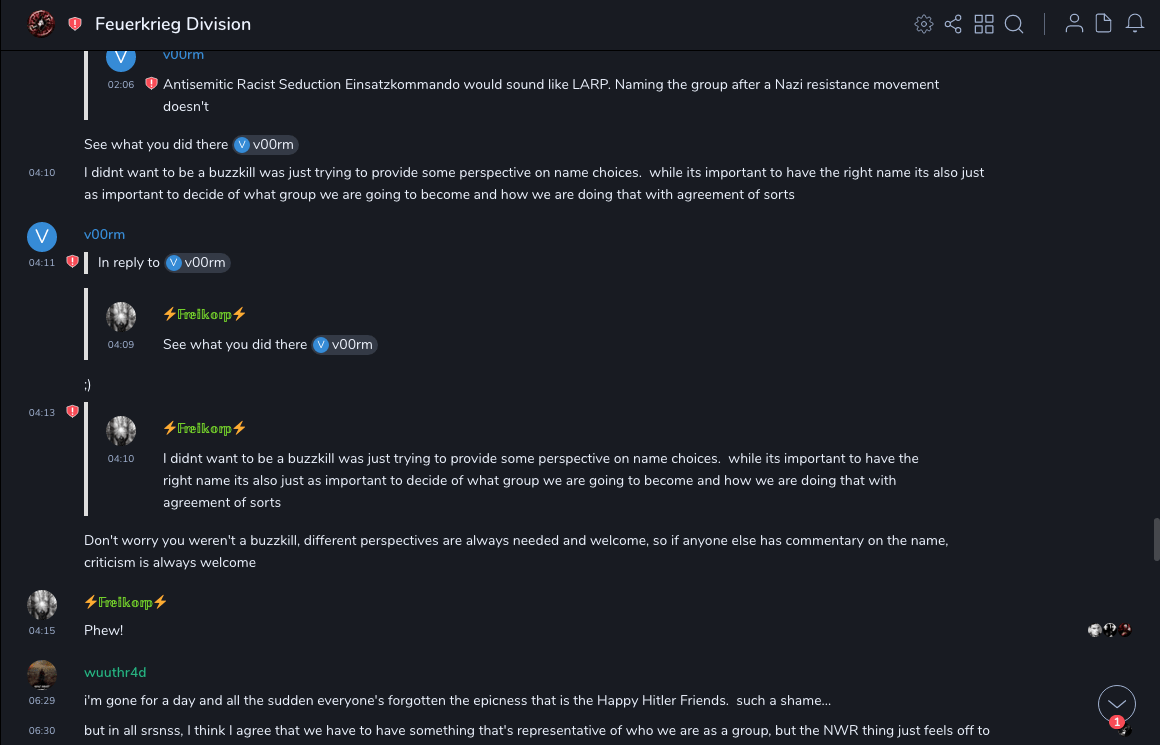Click the shield icon next to 04:11 timestamp

[72, 262]
